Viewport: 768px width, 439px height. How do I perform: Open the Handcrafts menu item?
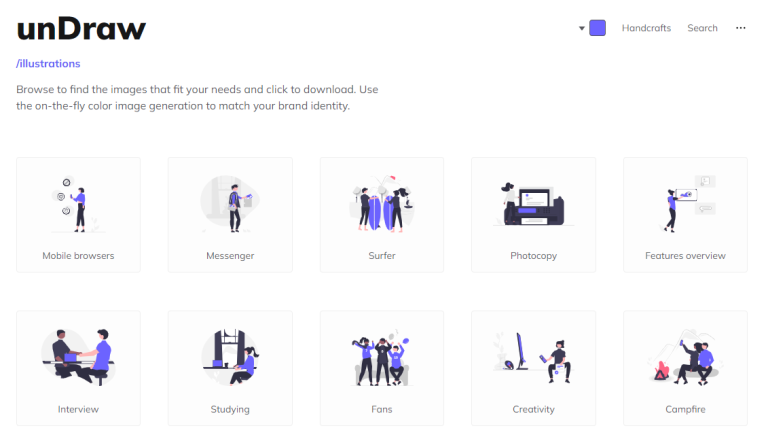pyautogui.click(x=646, y=28)
